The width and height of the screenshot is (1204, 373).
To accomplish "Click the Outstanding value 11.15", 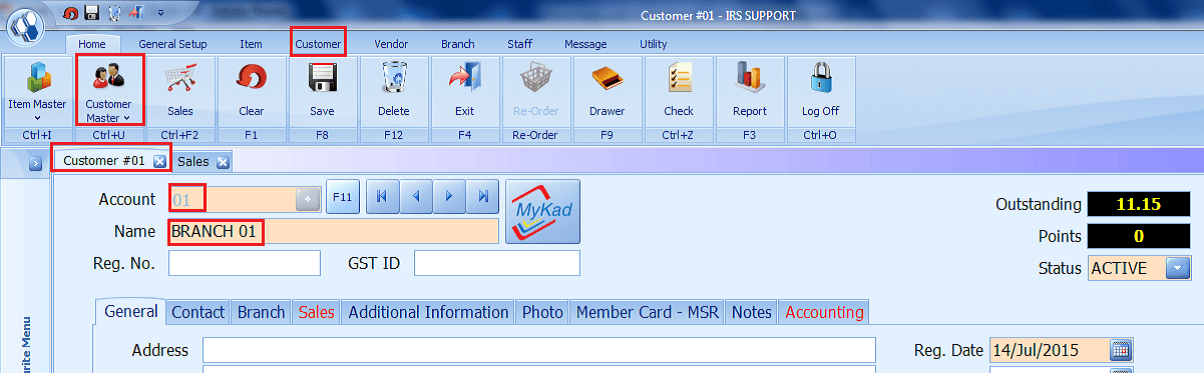I will [x=1139, y=204].
